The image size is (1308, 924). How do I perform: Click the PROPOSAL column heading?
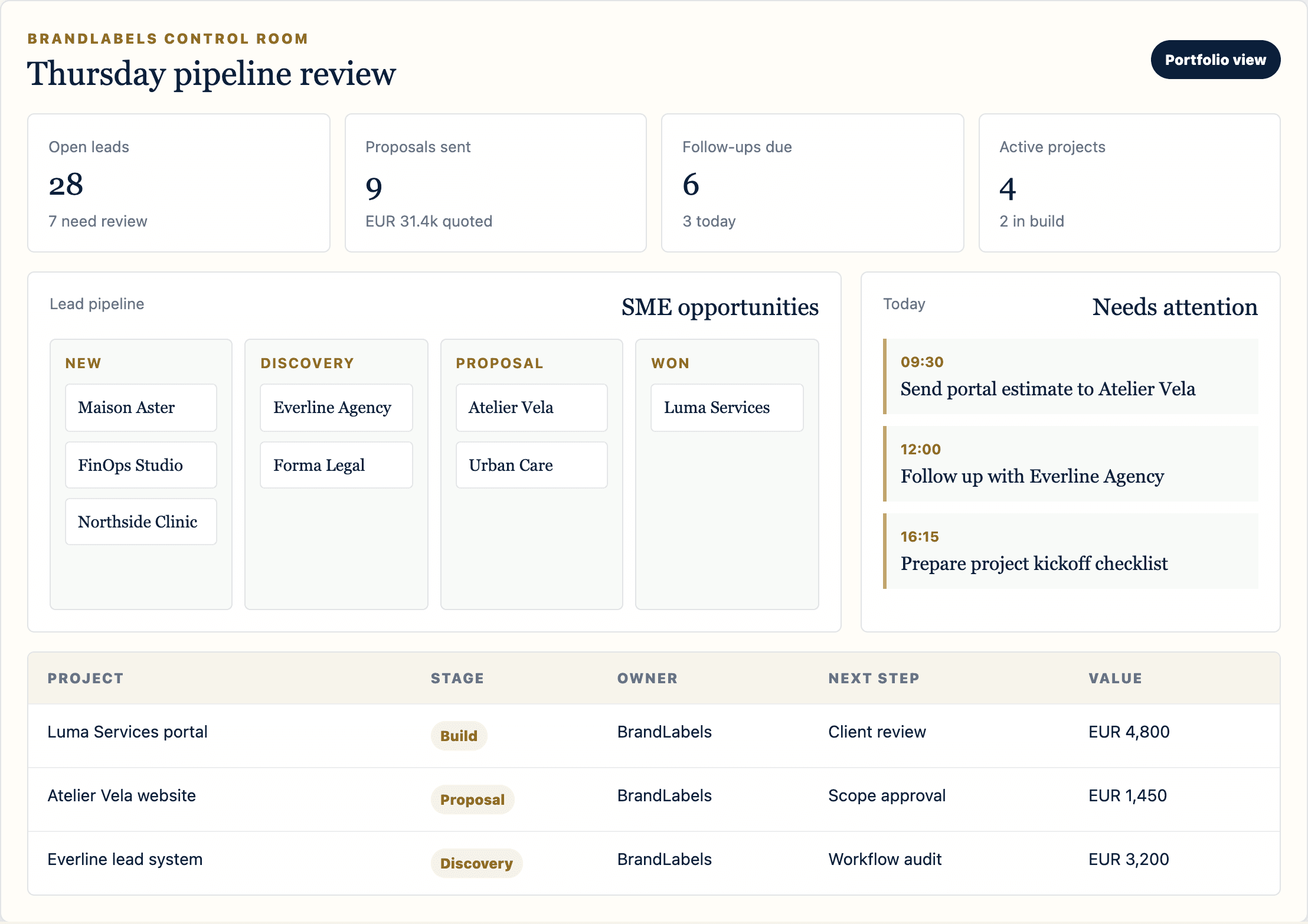pos(500,363)
